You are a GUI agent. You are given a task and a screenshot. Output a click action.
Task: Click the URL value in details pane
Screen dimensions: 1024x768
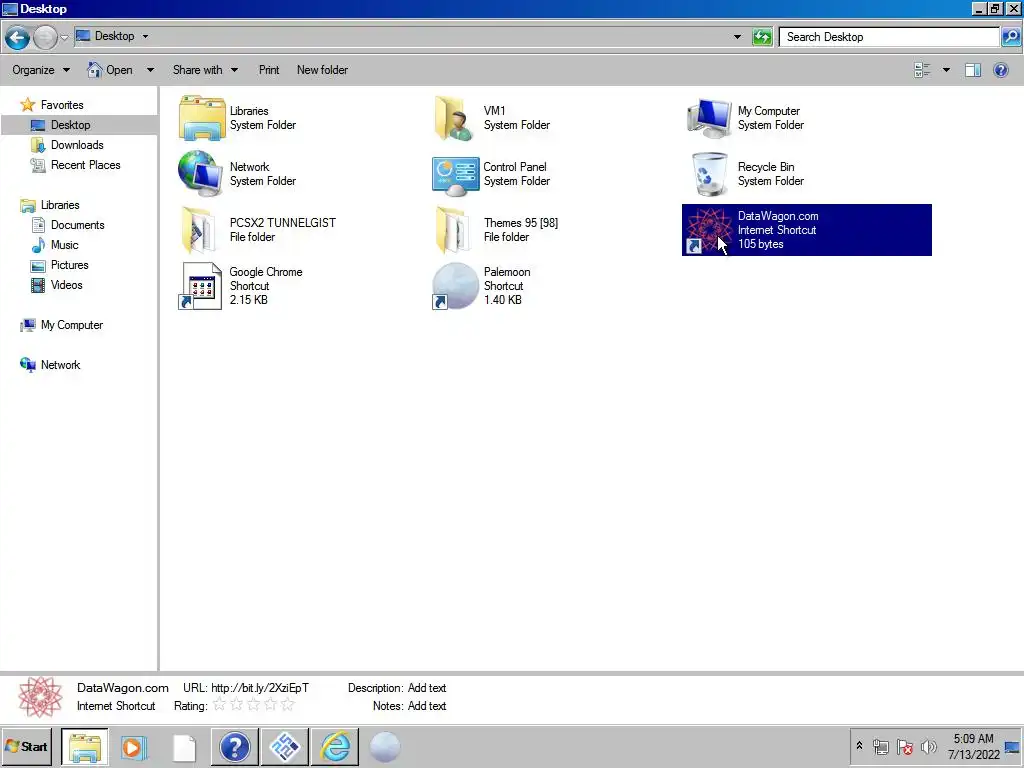pos(260,688)
